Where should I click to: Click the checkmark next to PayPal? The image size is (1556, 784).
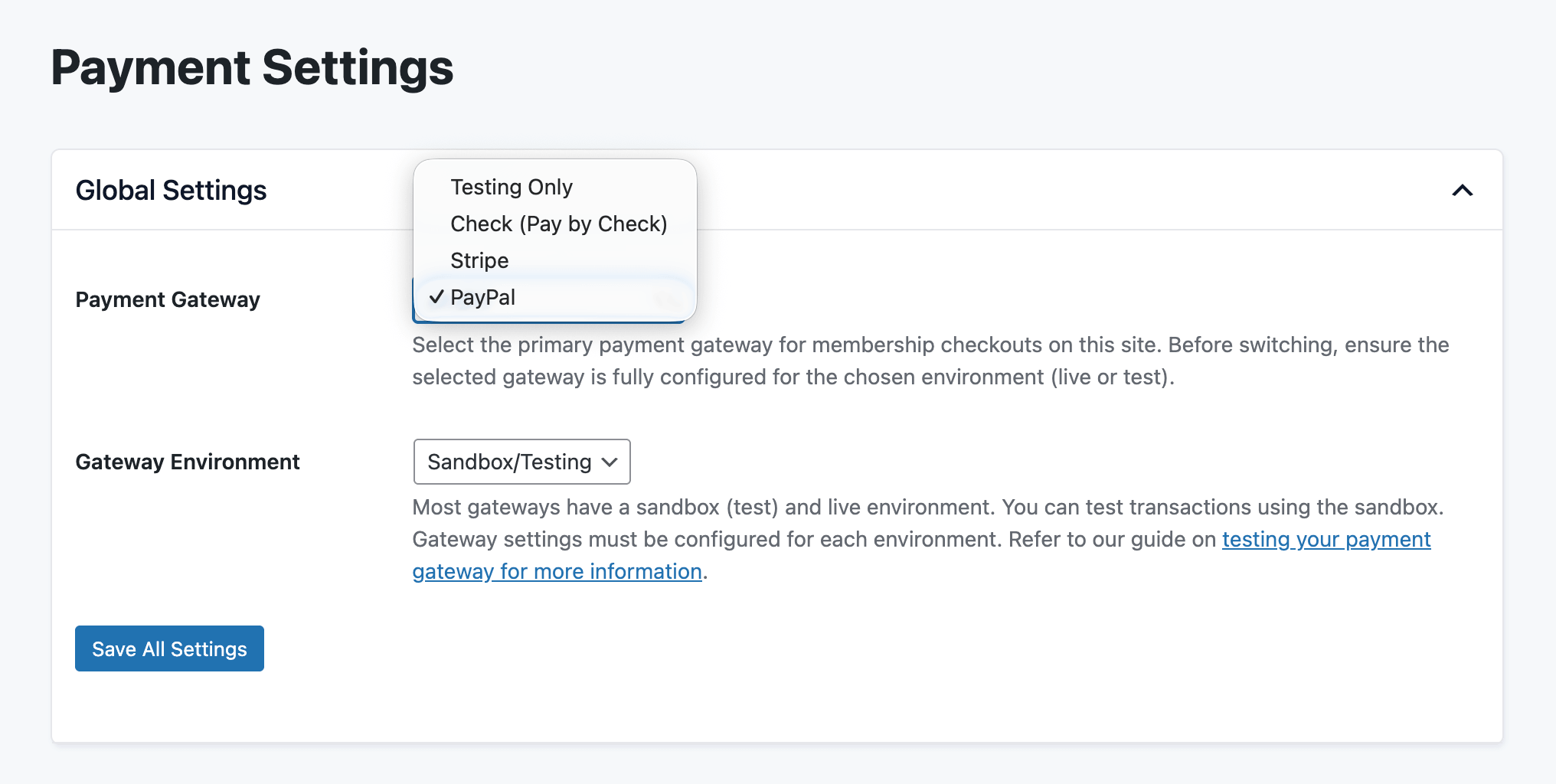(436, 297)
